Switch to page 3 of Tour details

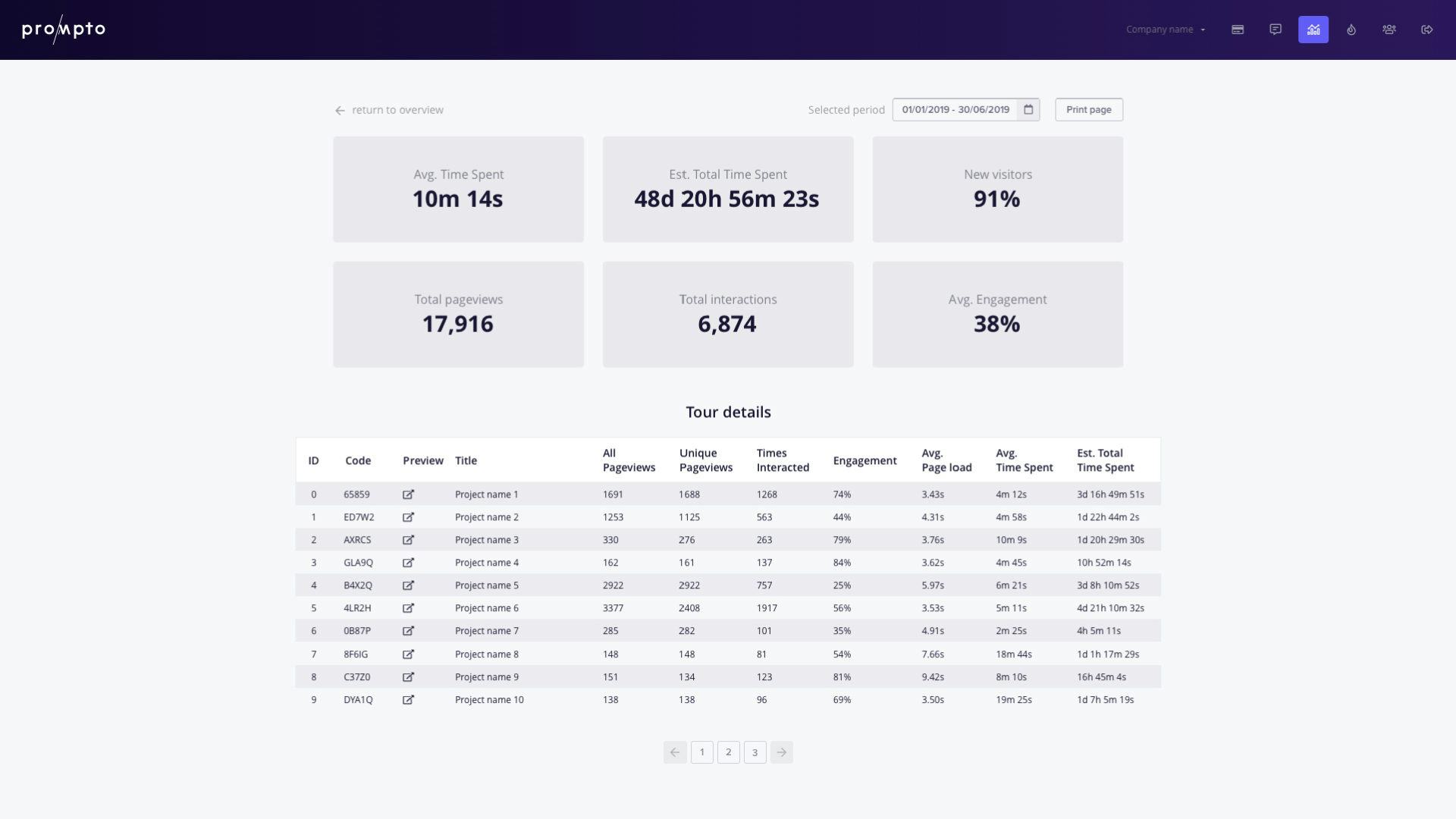pyautogui.click(x=755, y=752)
